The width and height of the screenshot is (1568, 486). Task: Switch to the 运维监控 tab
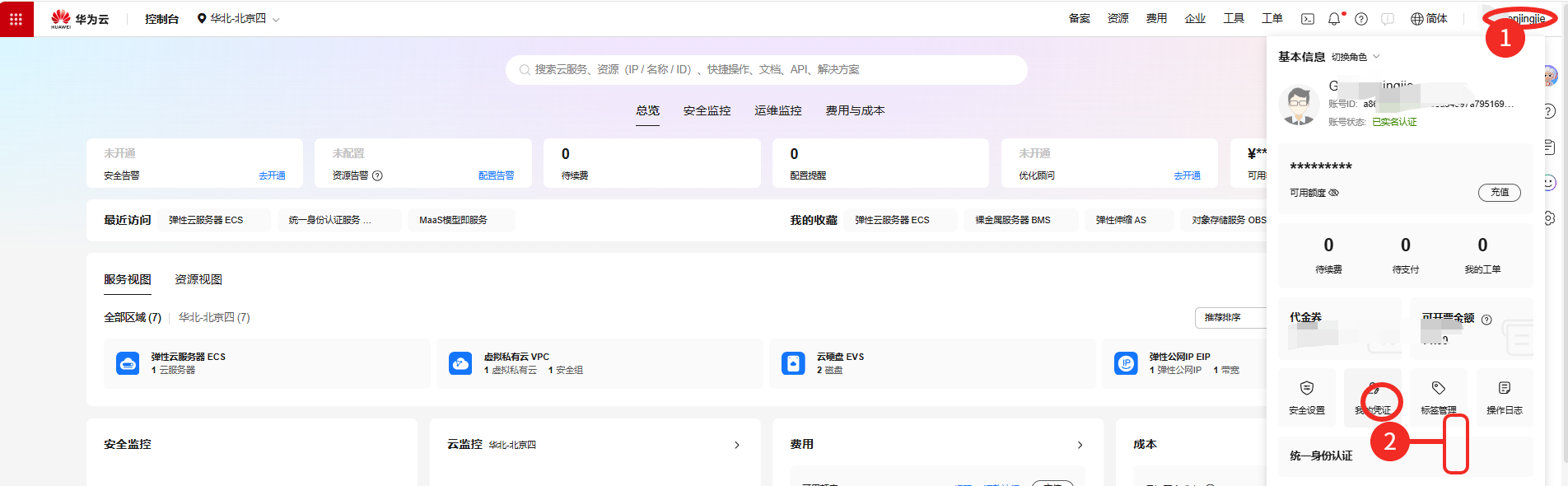[x=778, y=110]
